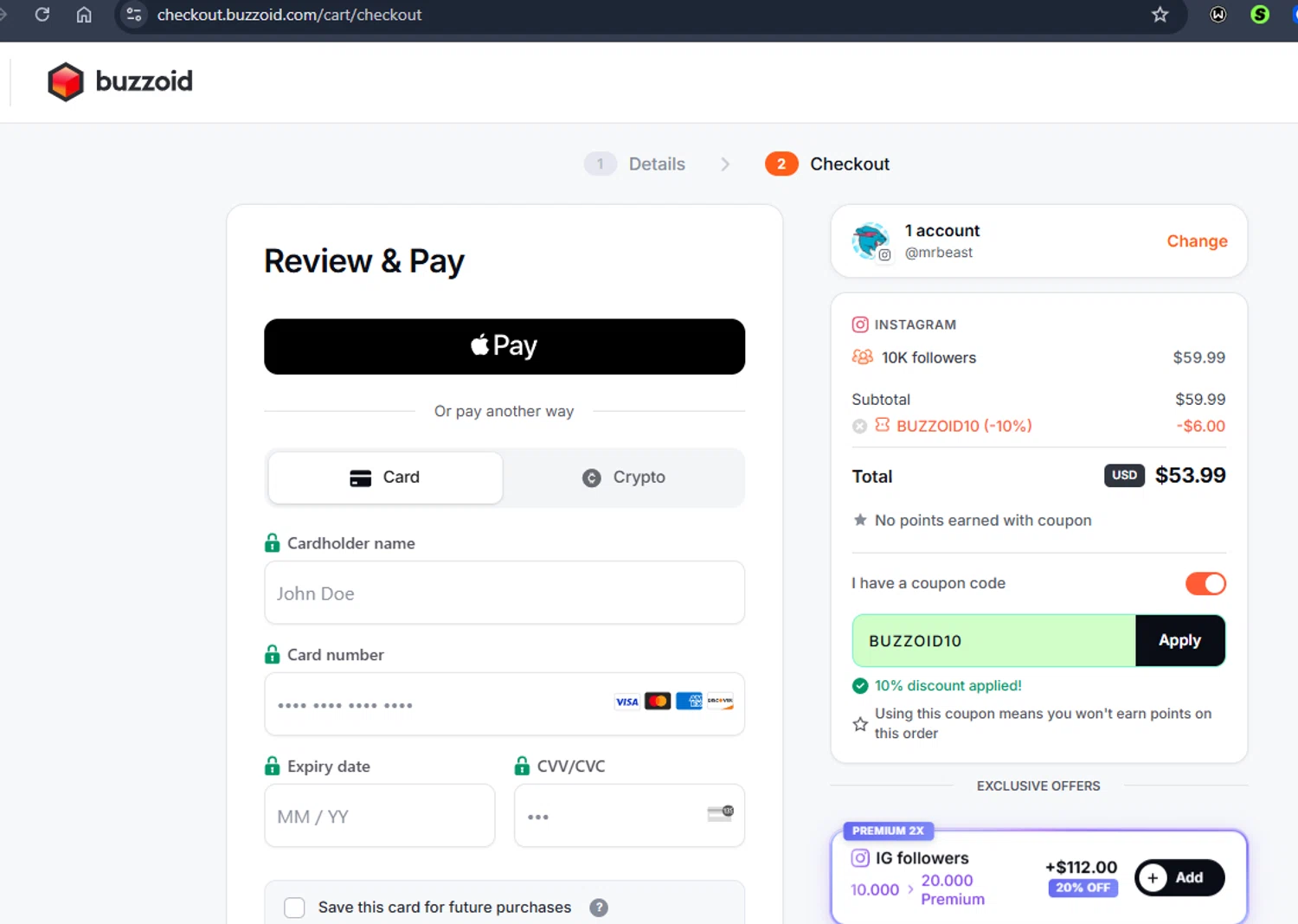Click the EXCLUSIVE OFFERS label
This screenshot has height=924, width=1298.
1038,786
